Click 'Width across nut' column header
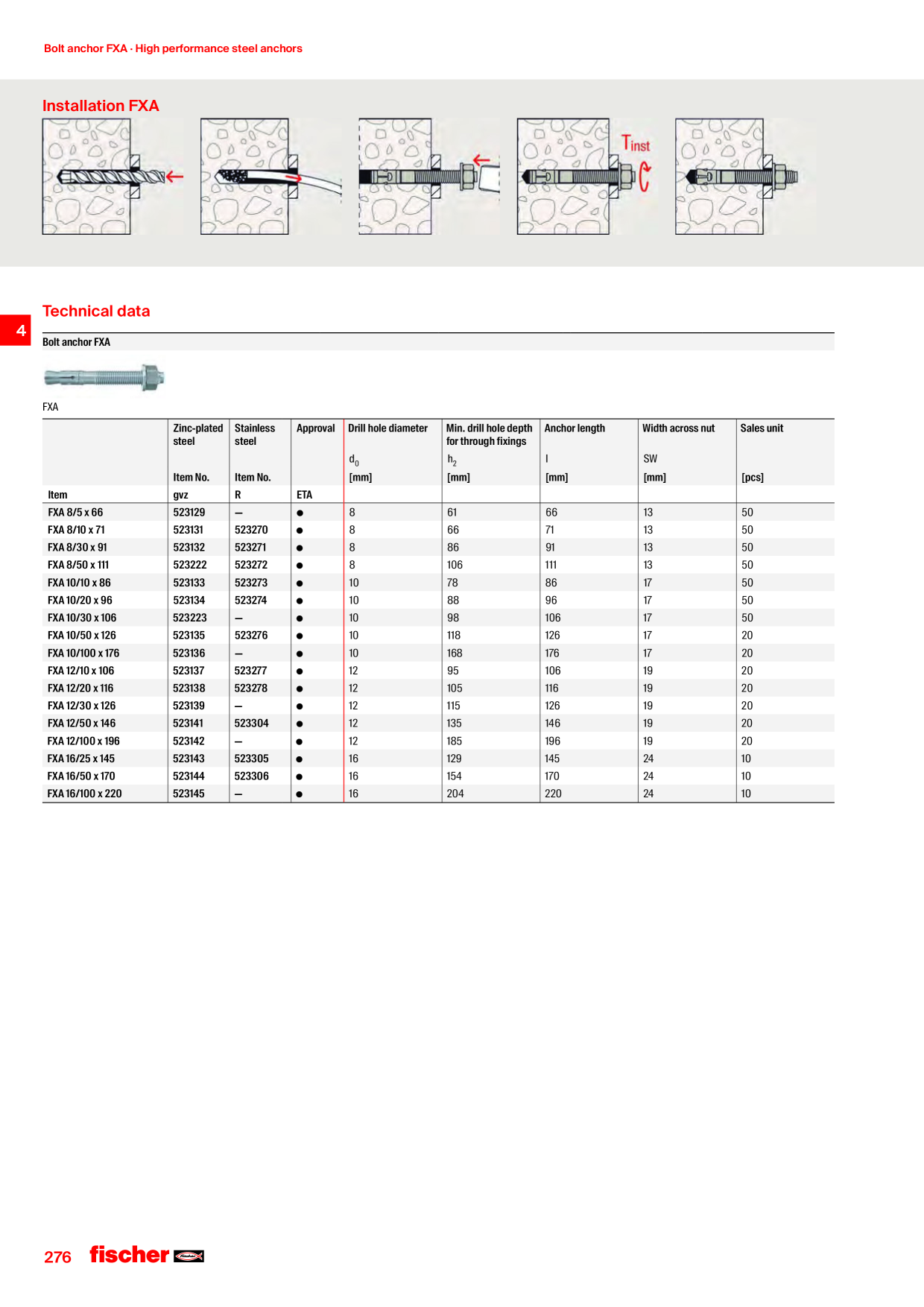 (x=678, y=428)
